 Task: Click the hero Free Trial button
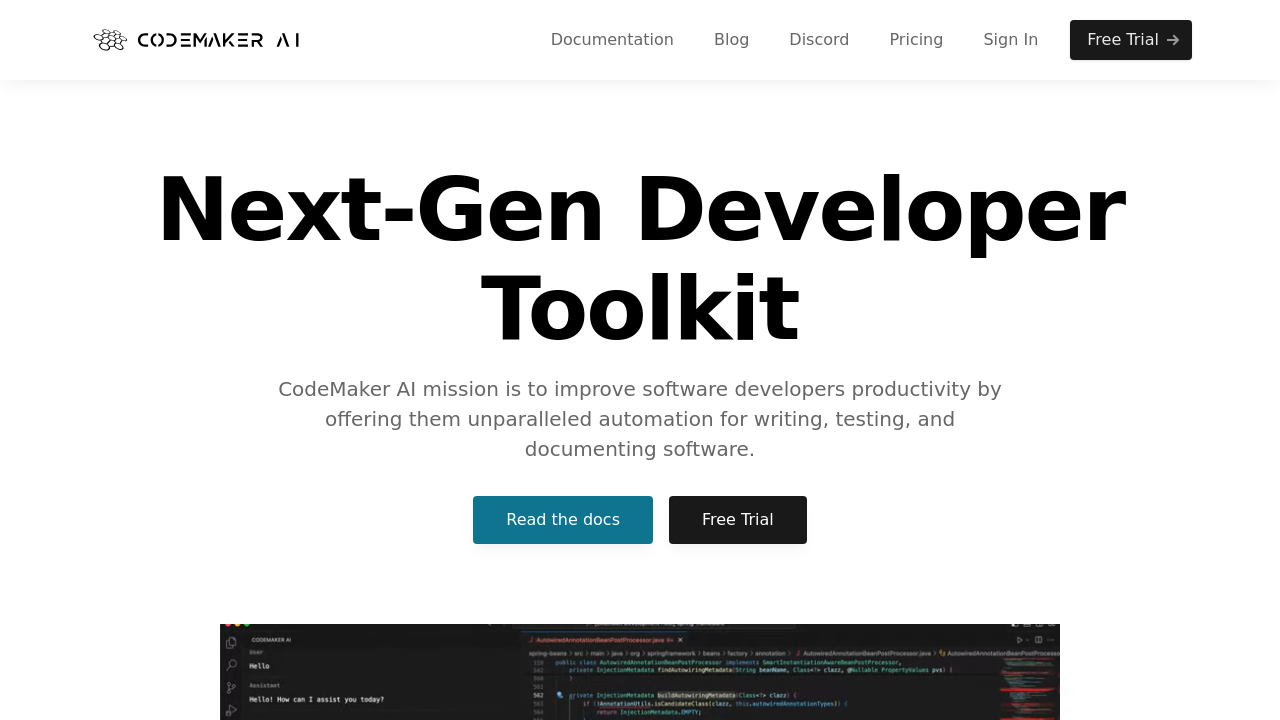[738, 520]
